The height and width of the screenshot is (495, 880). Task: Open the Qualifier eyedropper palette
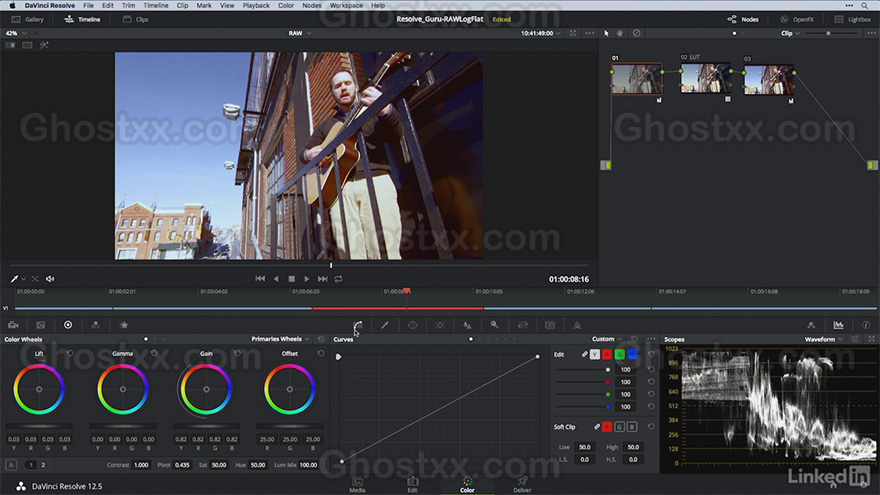point(385,325)
